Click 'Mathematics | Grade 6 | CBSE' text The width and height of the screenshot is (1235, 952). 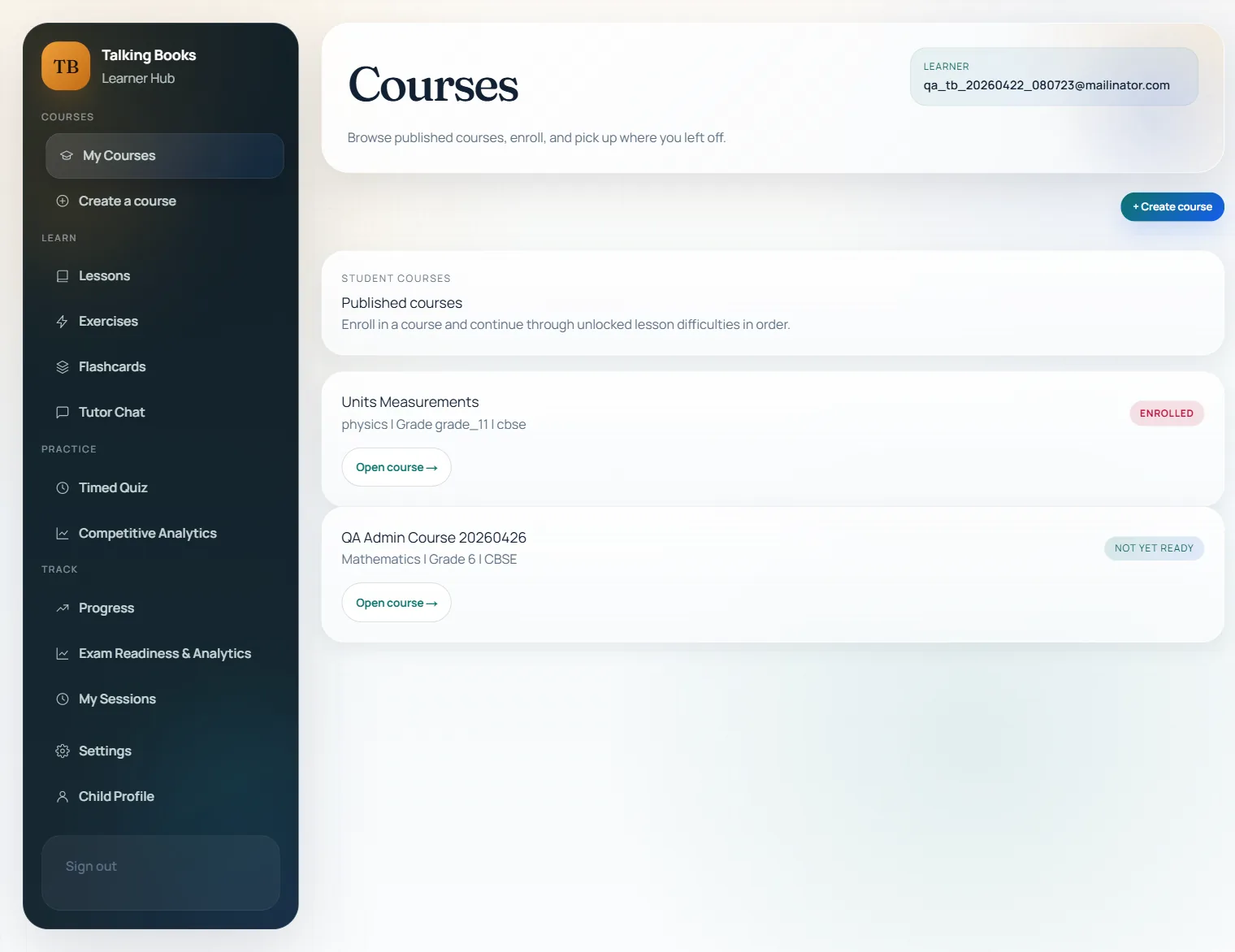point(429,560)
